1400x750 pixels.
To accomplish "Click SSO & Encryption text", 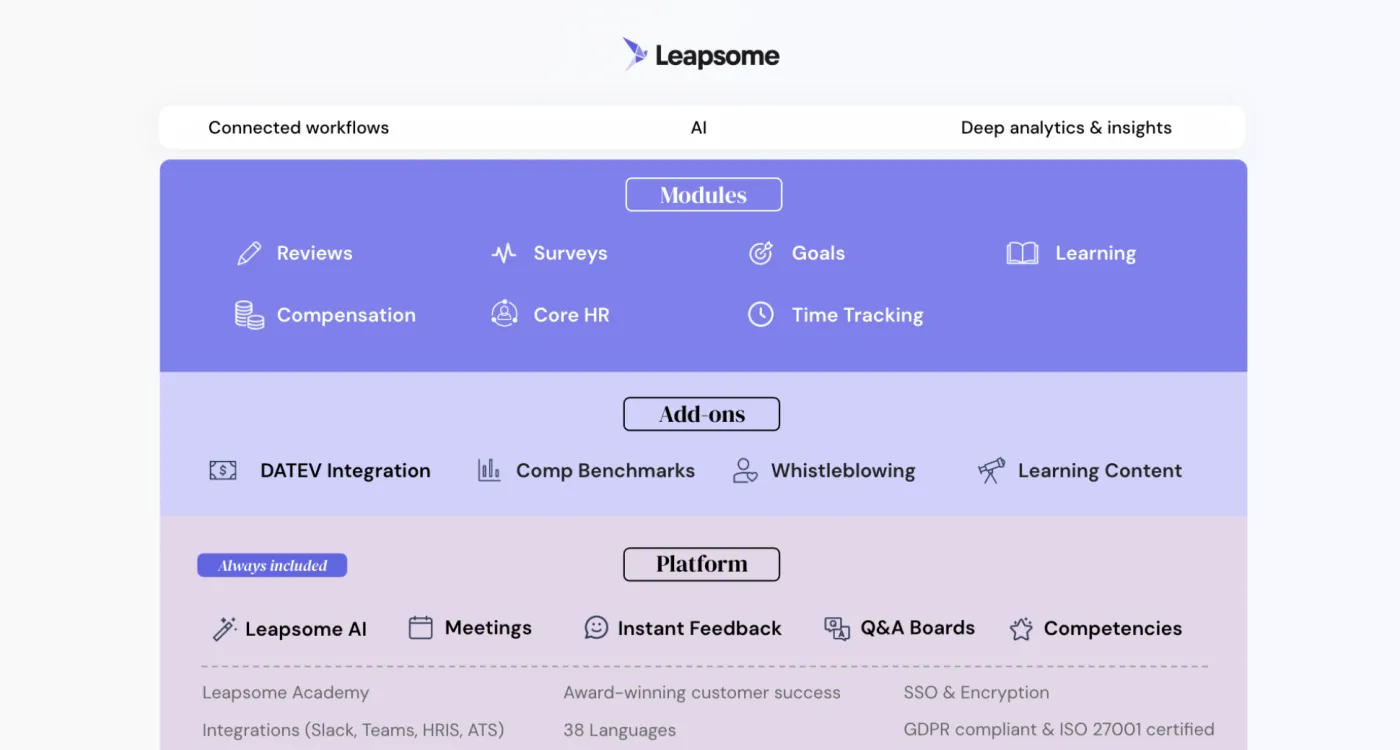I will (976, 692).
